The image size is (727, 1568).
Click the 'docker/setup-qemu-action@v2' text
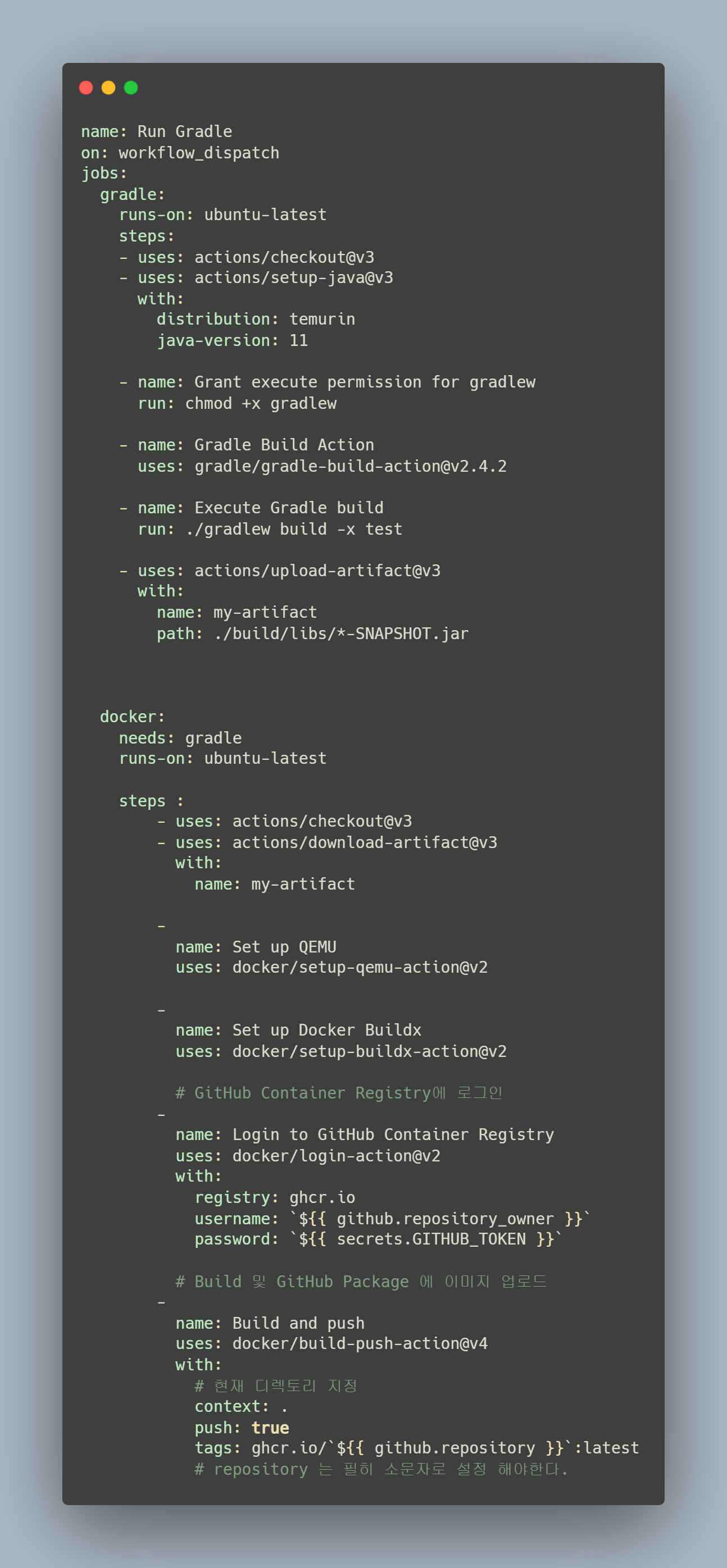pyautogui.click(x=360, y=967)
